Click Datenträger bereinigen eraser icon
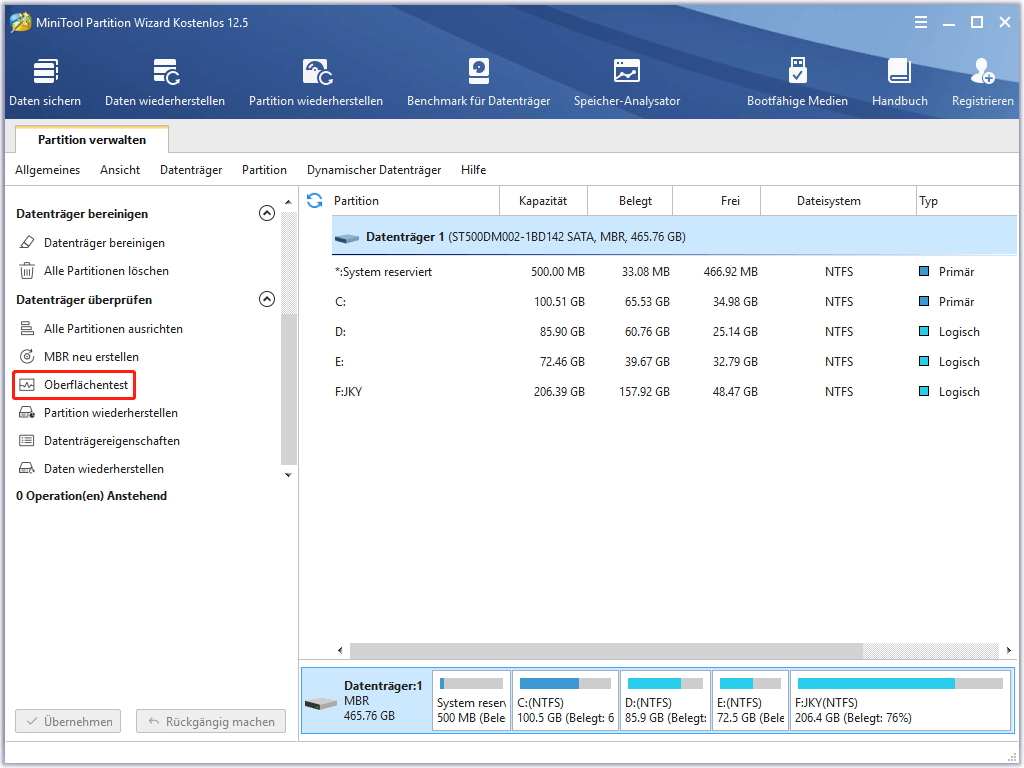Image resolution: width=1024 pixels, height=768 pixels. point(27,242)
